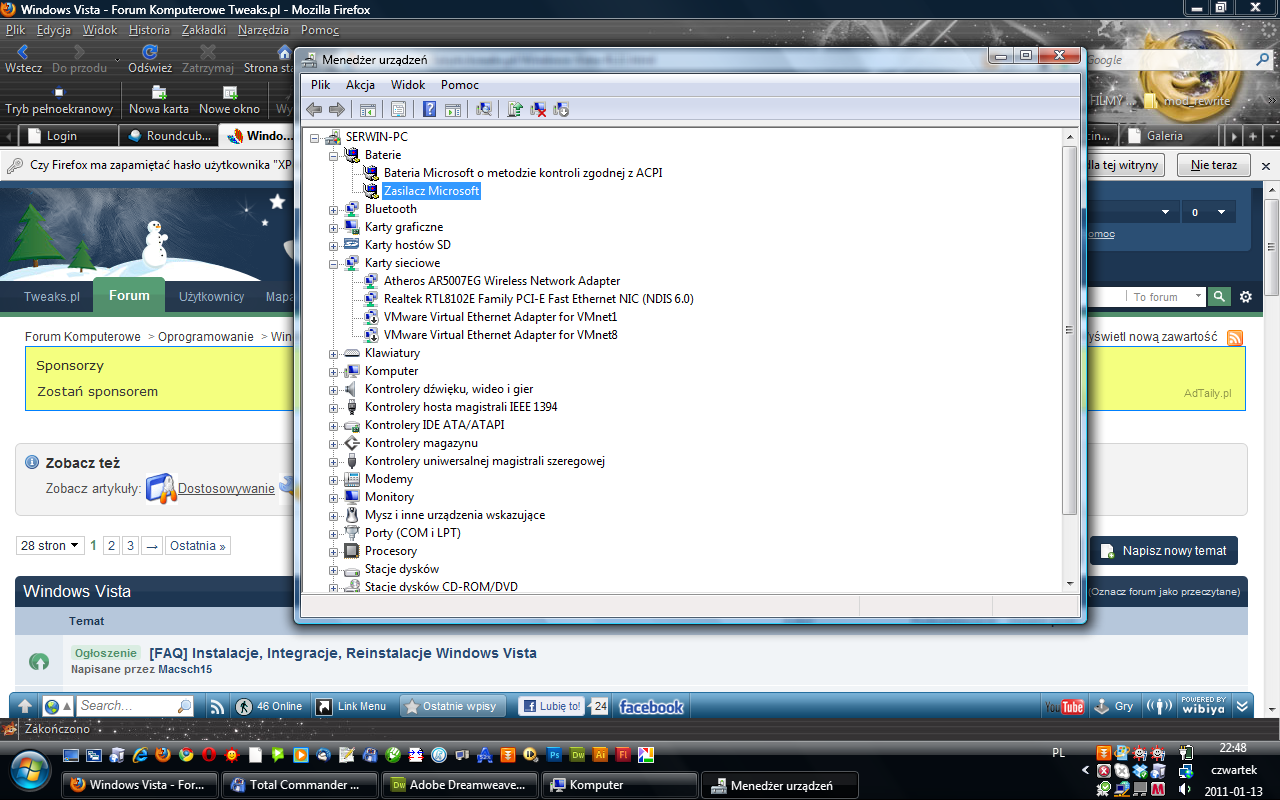
Task: Select Atheros AR5007EG Wireless Network Adapter
Action: (502, 281)
